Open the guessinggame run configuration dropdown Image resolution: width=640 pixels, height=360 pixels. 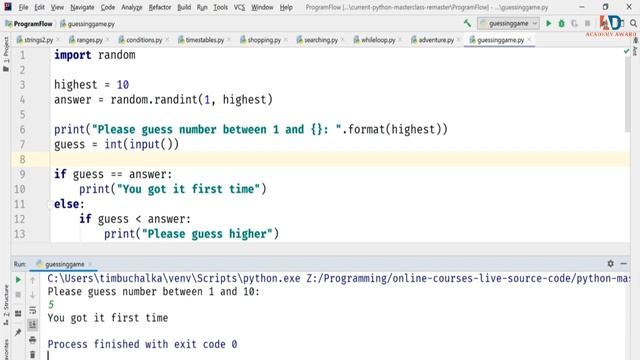click(509, 24)
